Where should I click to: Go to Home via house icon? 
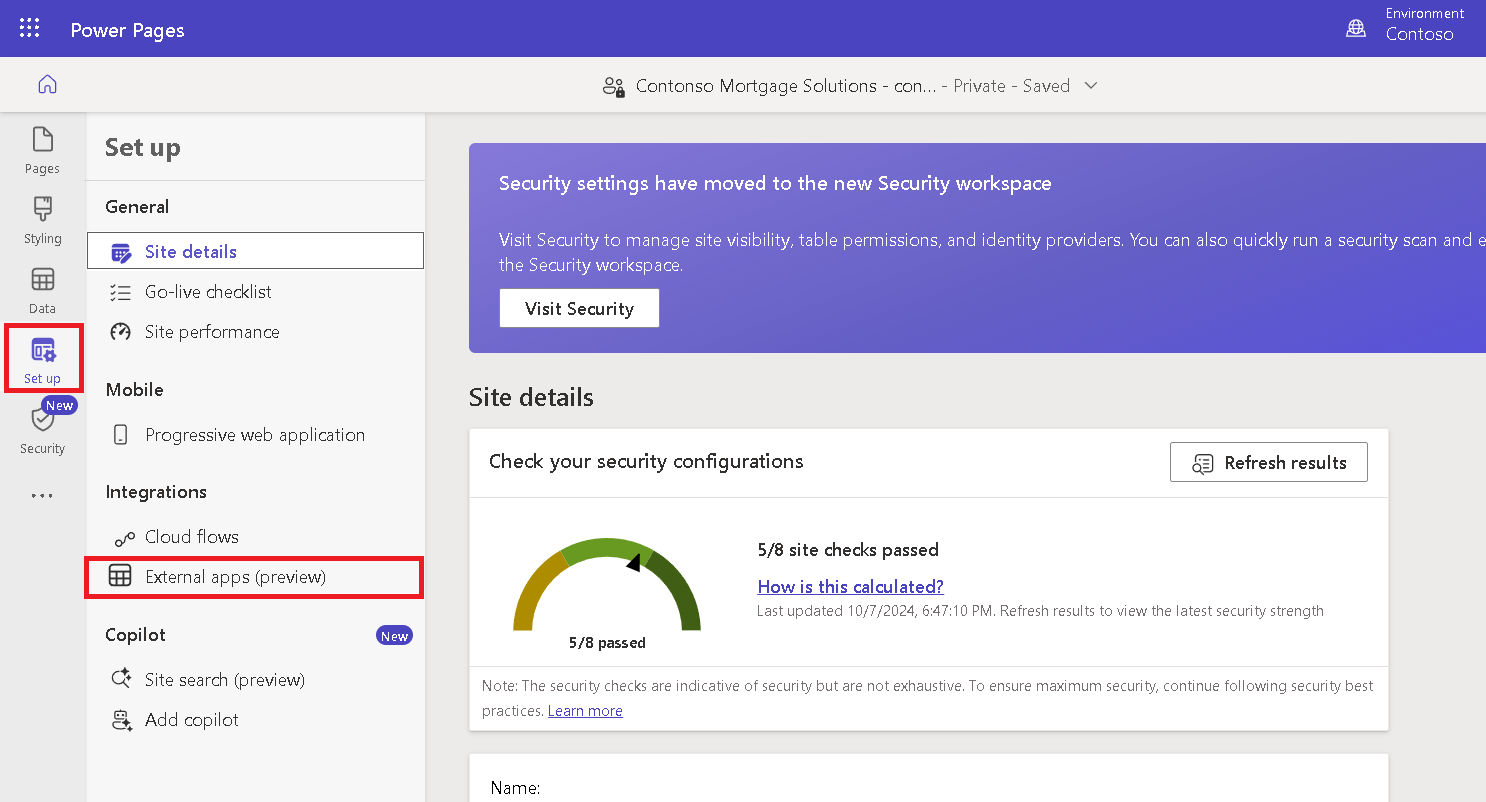point(47,85)
